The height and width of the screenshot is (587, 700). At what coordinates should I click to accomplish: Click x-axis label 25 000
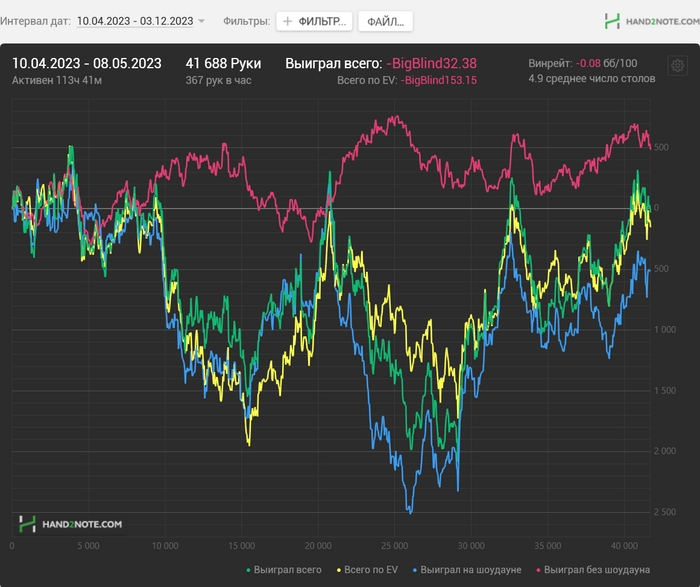(x=395, y=545)
